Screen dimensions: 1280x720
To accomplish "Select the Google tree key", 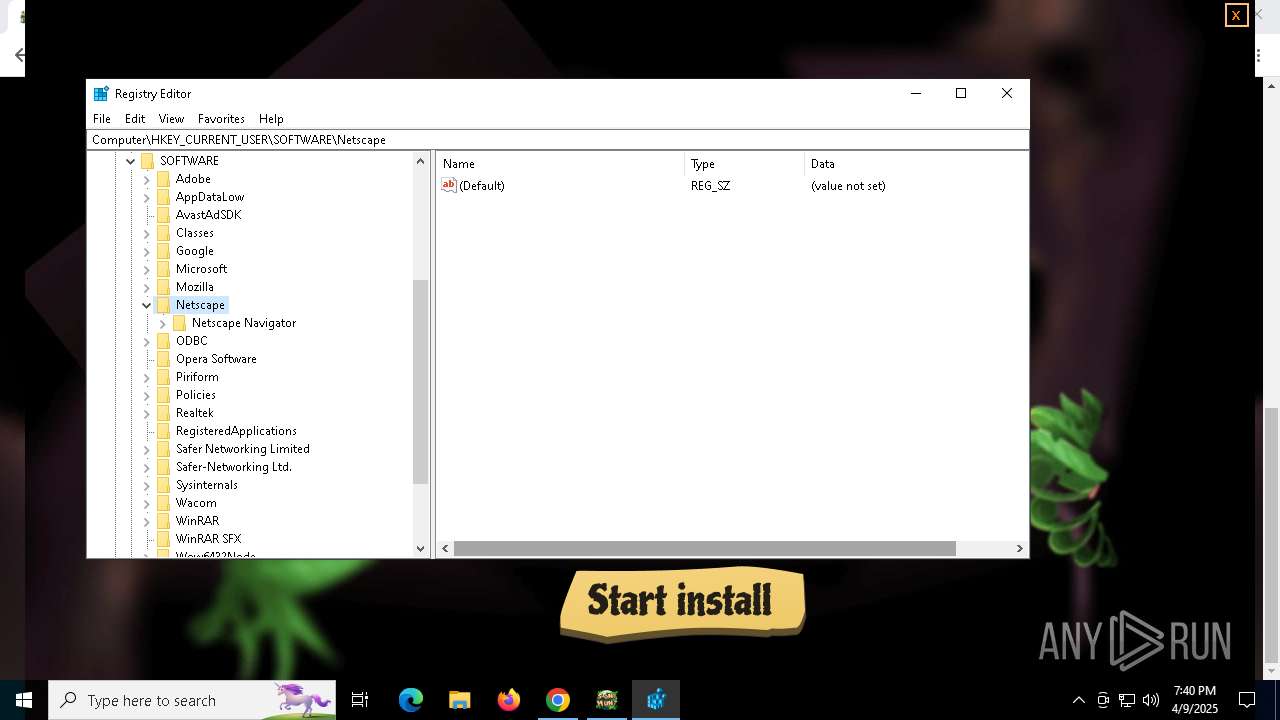I will pos(195,251).
